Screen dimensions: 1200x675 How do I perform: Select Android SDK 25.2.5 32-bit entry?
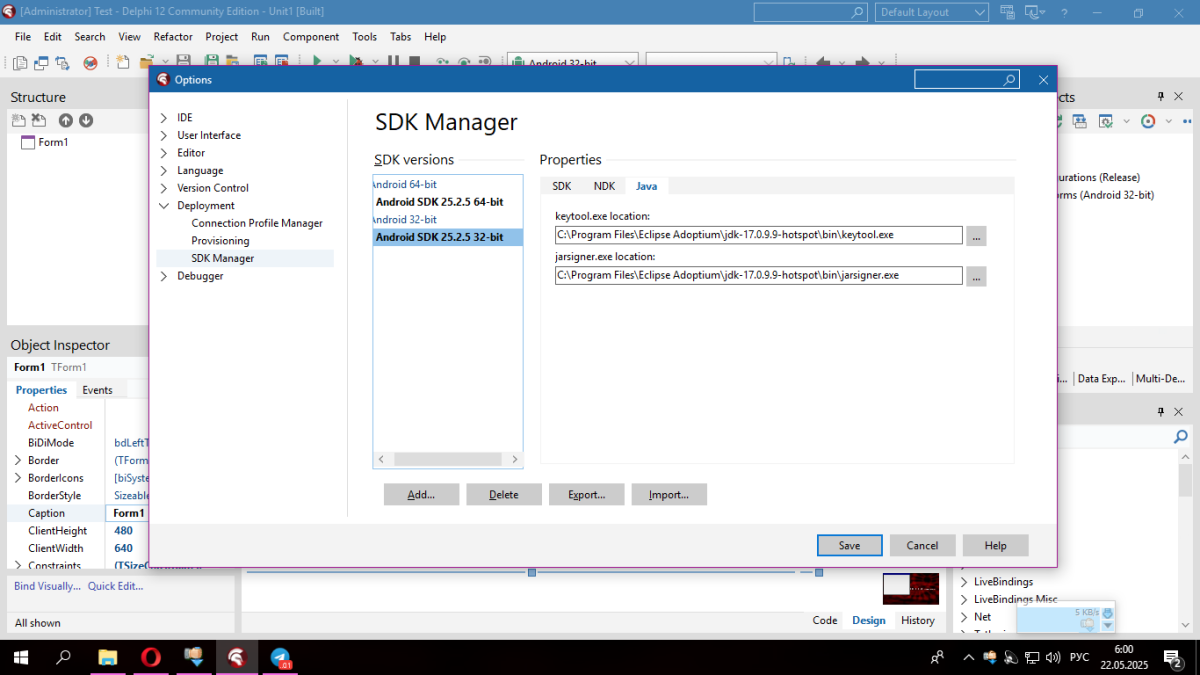point(447,237)
